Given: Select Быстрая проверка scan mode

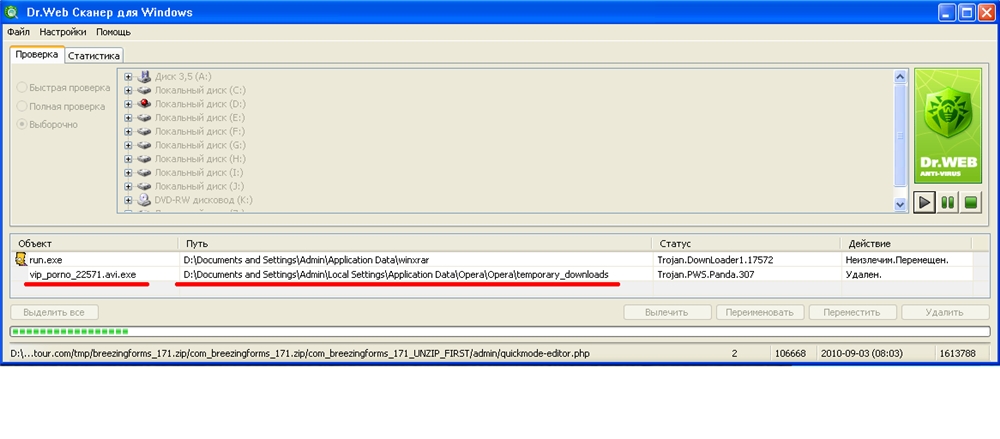Looking at the screenshot, I should [64, 87].
